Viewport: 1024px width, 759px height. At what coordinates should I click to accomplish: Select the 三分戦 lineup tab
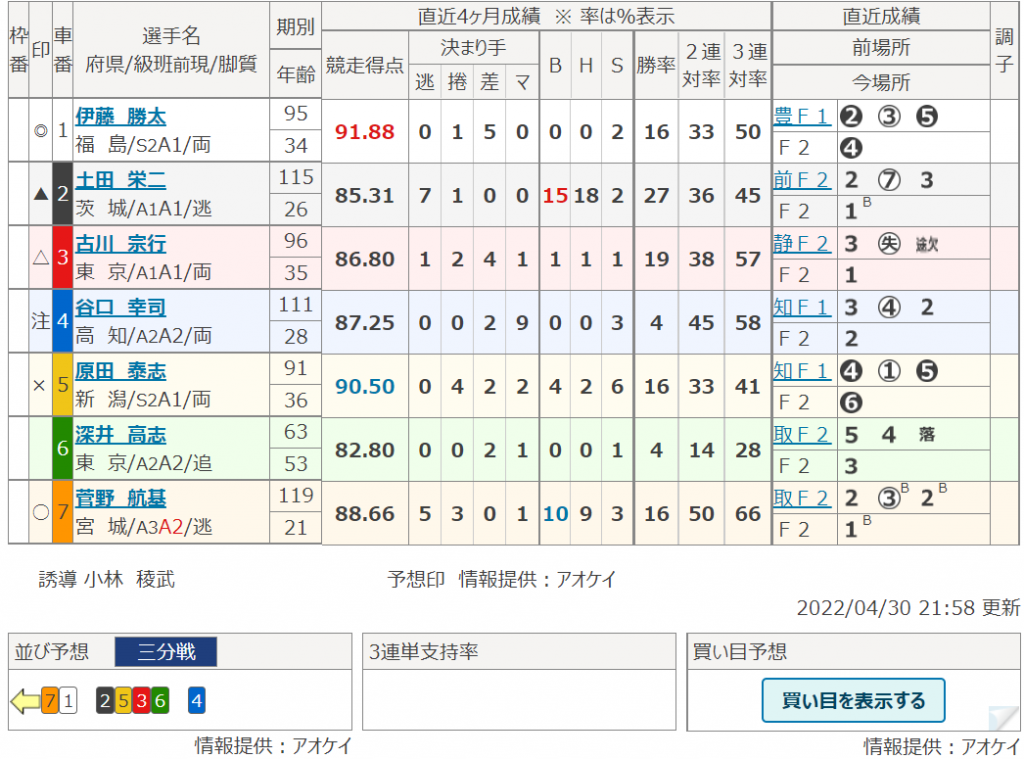tap(166, 651)
